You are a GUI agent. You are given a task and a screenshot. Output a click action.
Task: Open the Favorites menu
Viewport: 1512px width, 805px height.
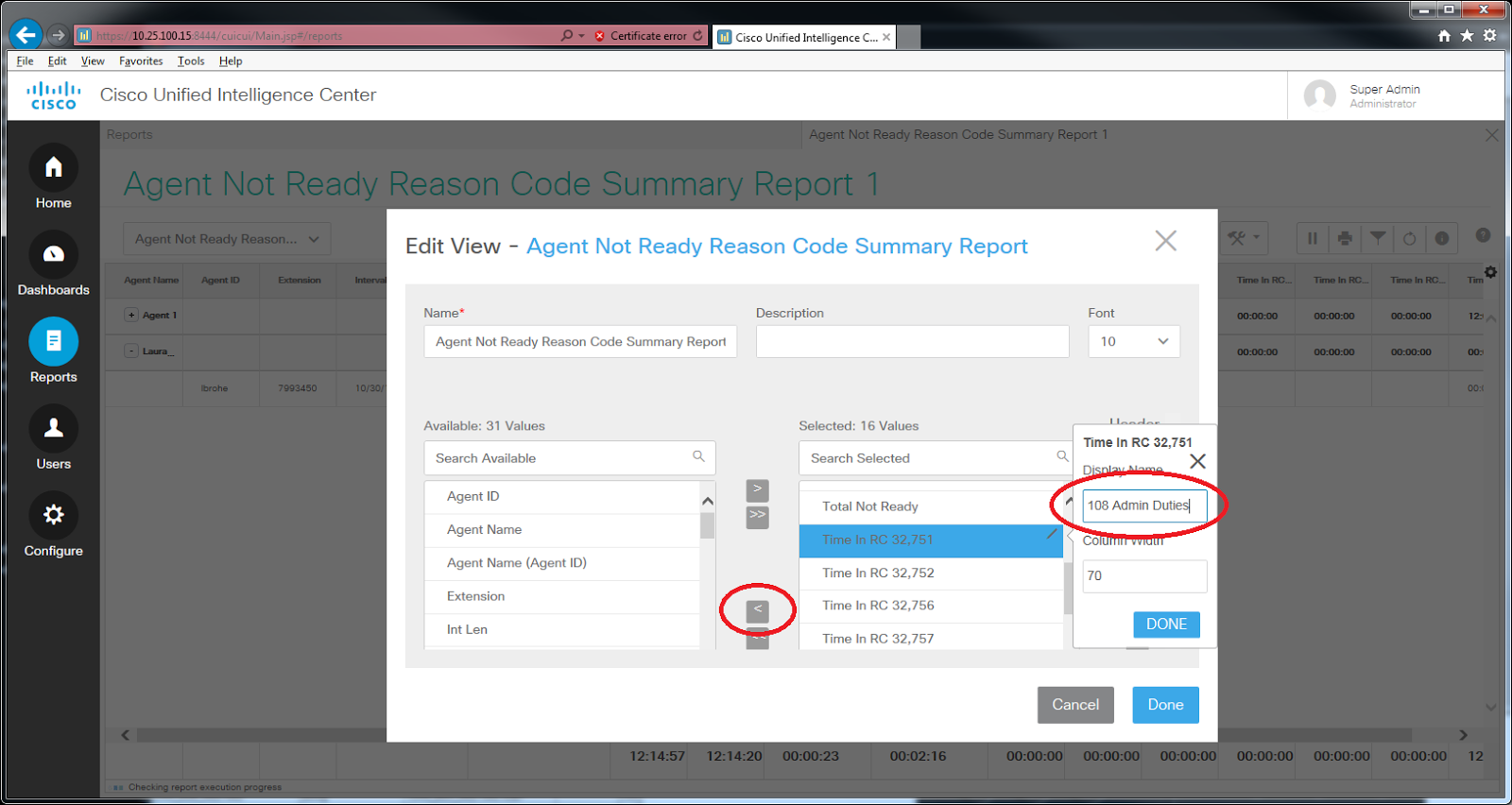click(141, 60)
